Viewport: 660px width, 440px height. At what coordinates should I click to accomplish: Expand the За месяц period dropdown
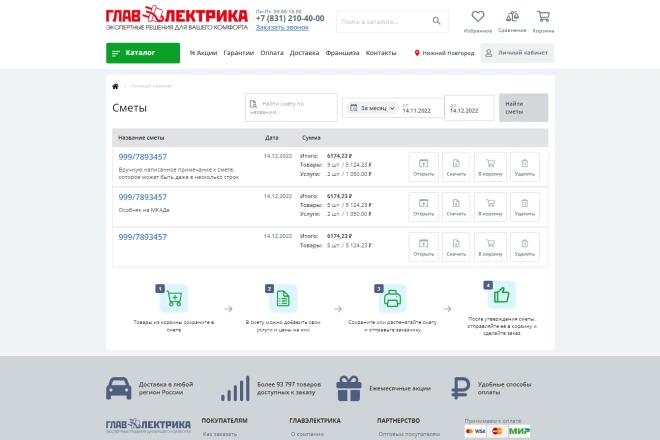tap(370, 108)
